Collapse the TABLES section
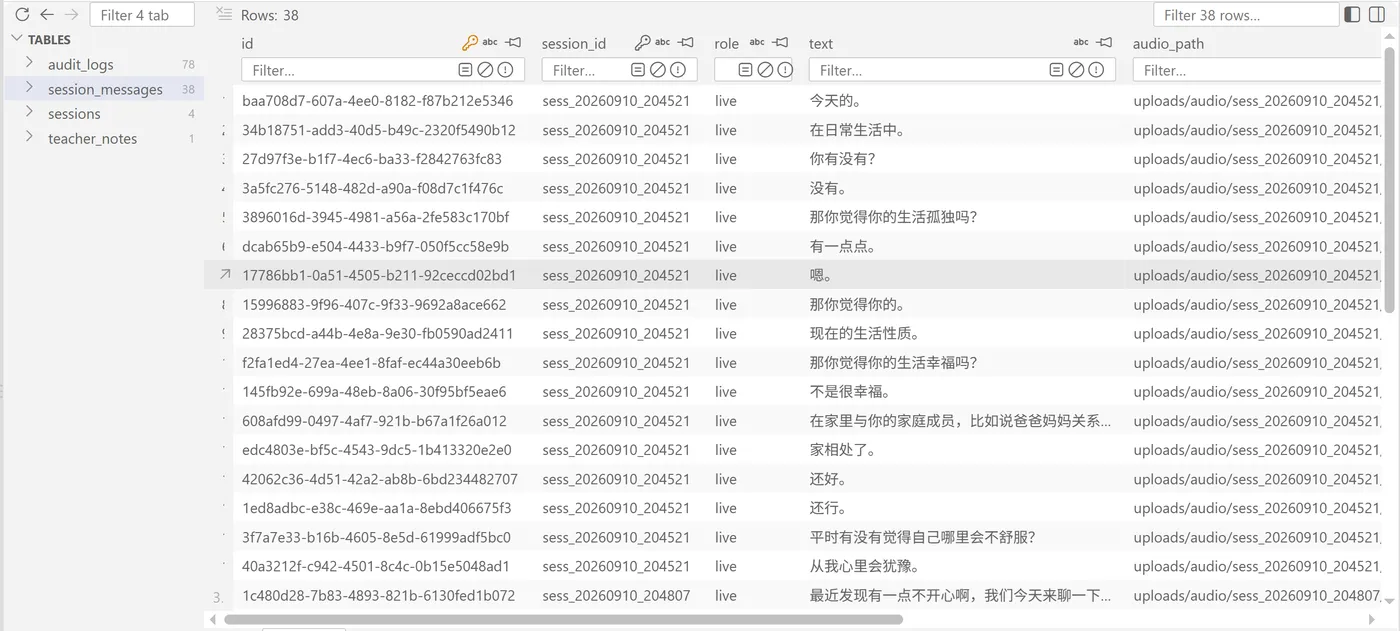This screenshot has height=631, width=1400. [17, 40]
